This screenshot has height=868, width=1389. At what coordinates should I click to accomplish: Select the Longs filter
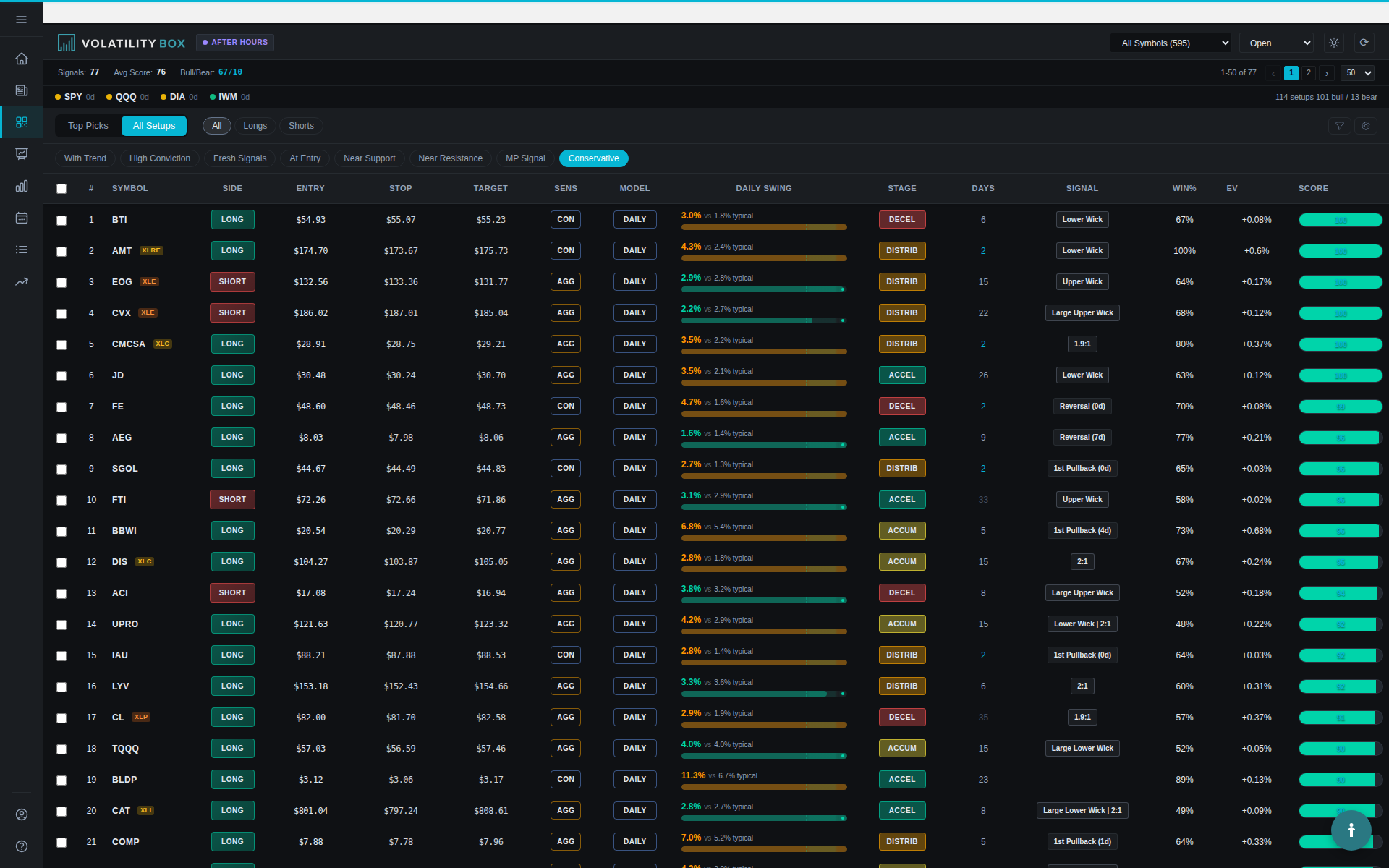tap(255, 126)
